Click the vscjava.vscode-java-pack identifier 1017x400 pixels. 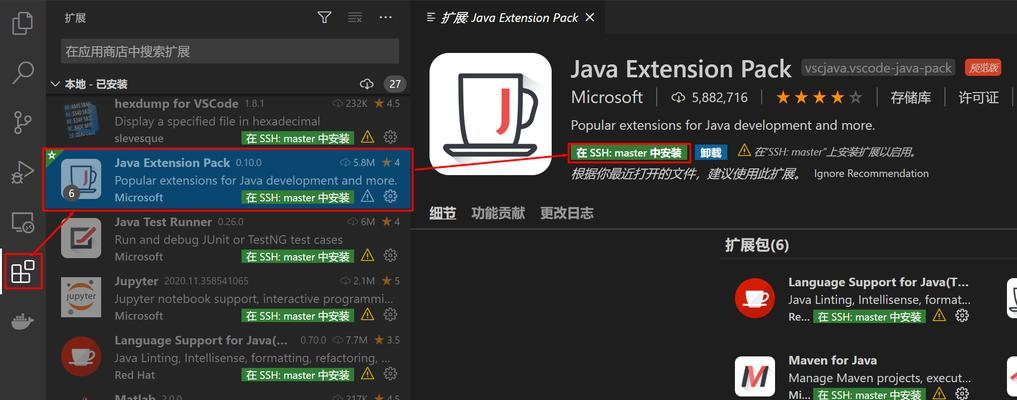(878, 68)
